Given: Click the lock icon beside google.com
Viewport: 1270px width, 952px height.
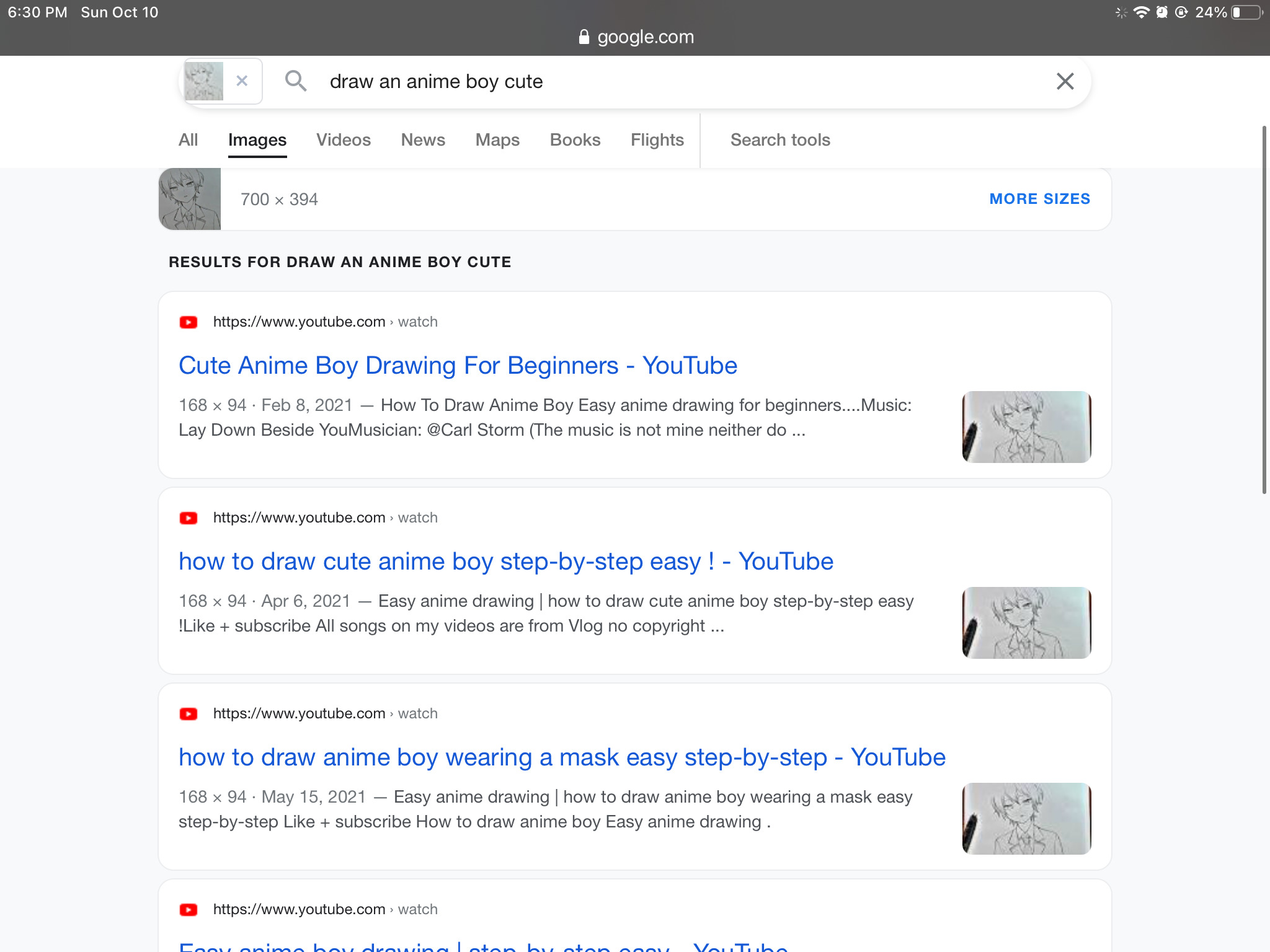Looking at the screenshot, I should click(x=584, y=37).
